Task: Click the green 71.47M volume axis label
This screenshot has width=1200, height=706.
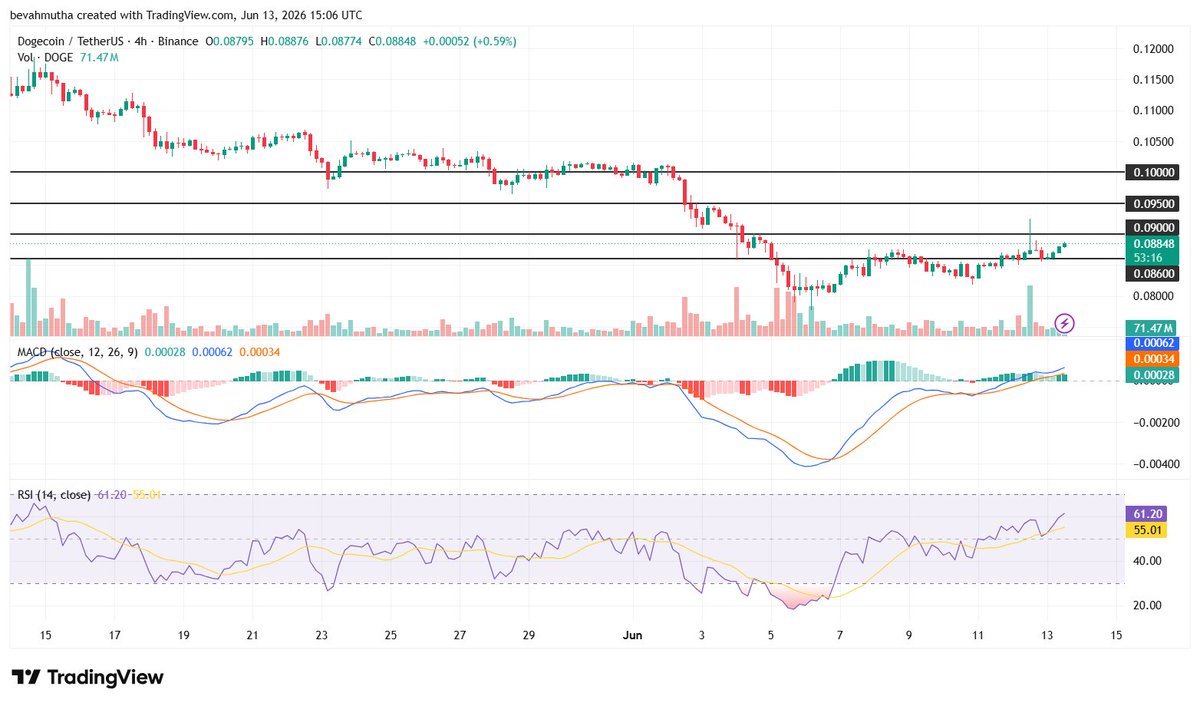Action: click(1153, 328)
